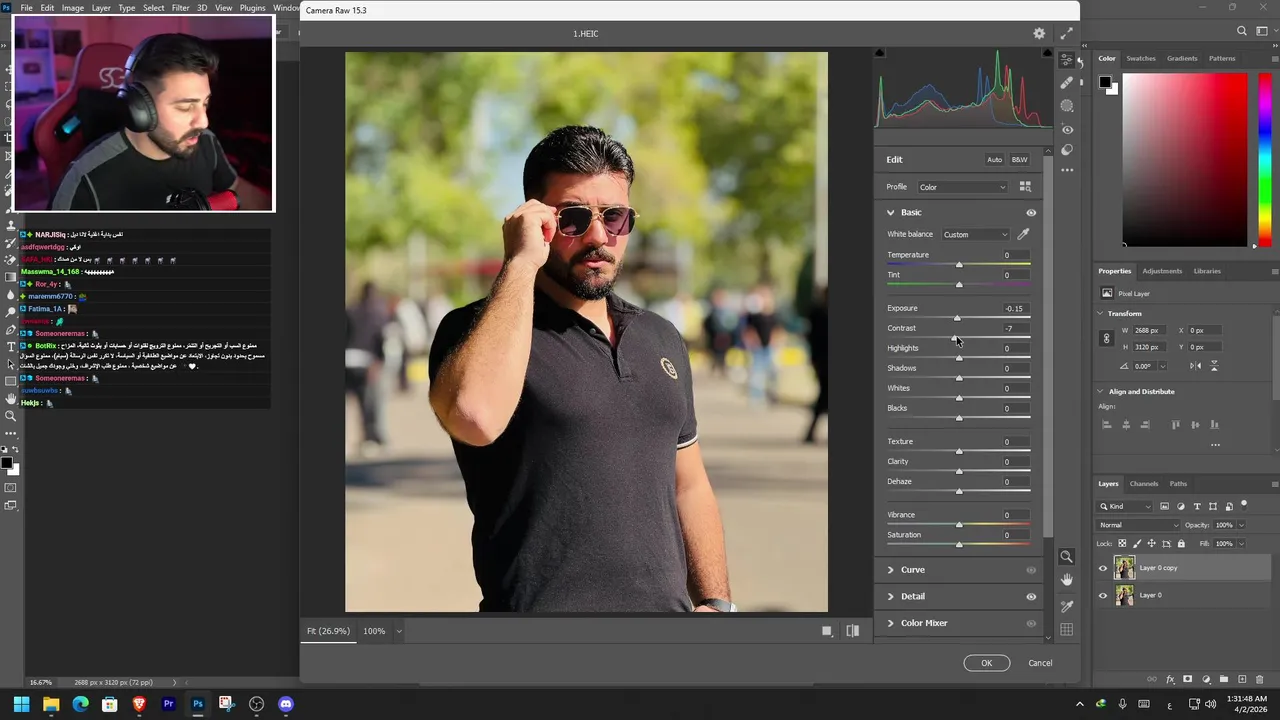Toggle the Color Sampler eyedropper tool
This screenshot has width=1280, height=720.
(1066, 606)
